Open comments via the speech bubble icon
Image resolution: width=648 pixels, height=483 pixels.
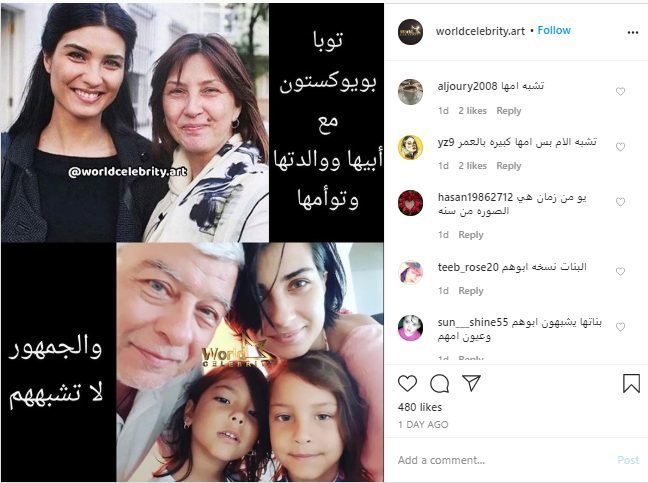(439, 383)
